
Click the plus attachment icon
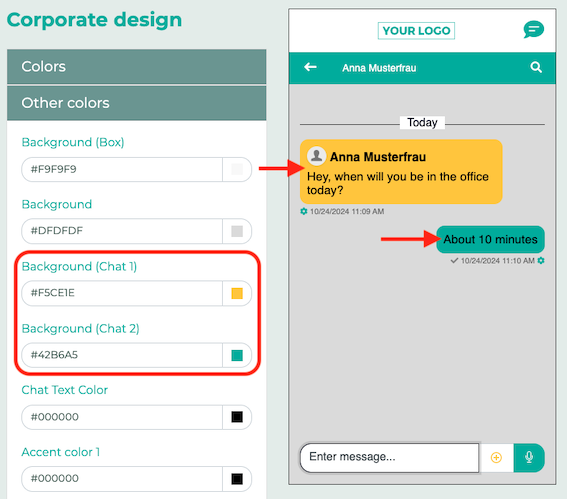coord(496,457)
